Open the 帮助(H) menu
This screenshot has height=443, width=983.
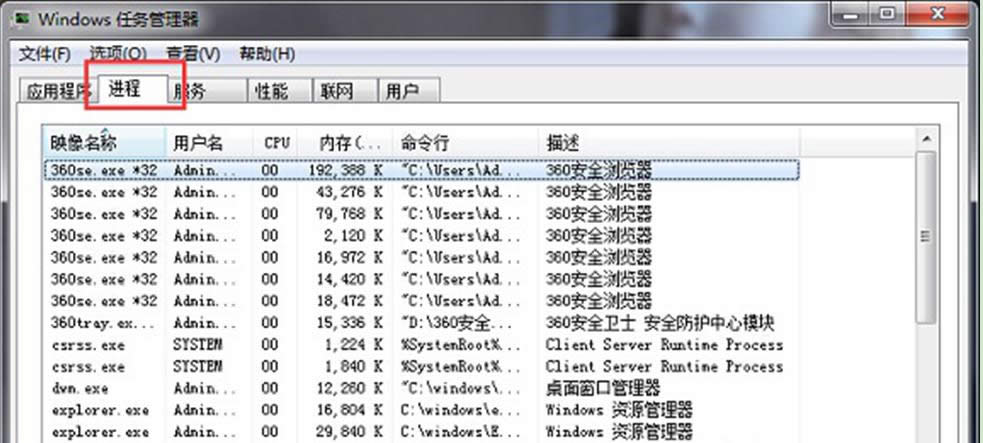267,53
